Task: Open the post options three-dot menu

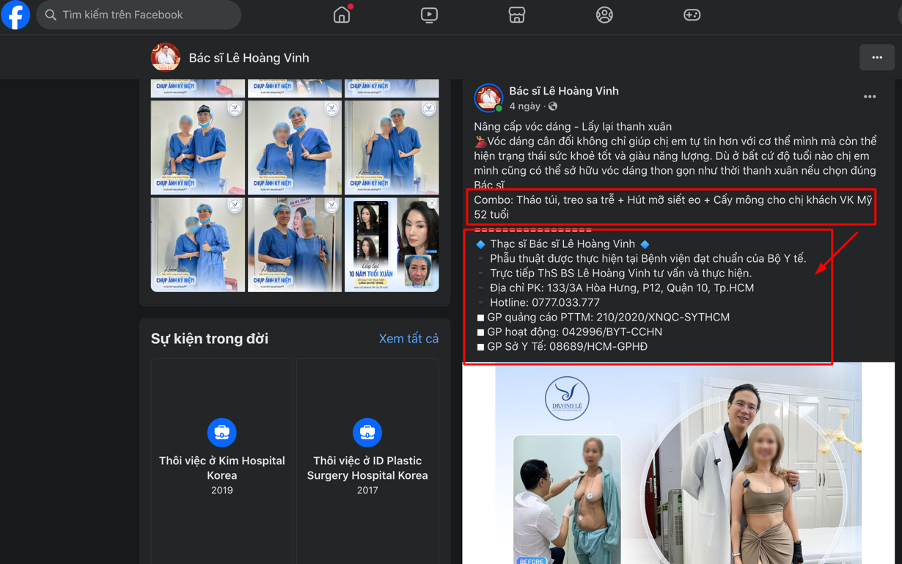Action: tap(870, 97)
